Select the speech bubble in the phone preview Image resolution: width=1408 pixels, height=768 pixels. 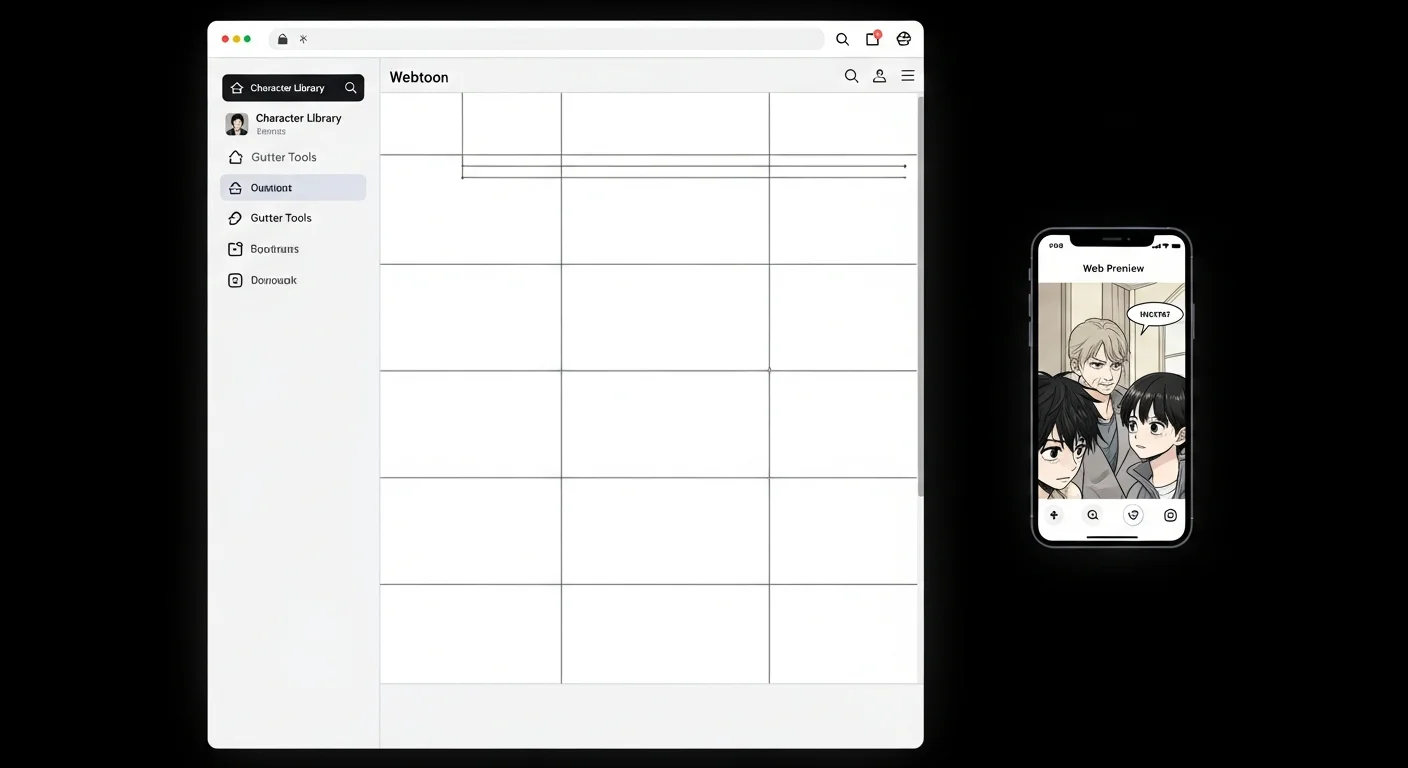pos(1155,314)
